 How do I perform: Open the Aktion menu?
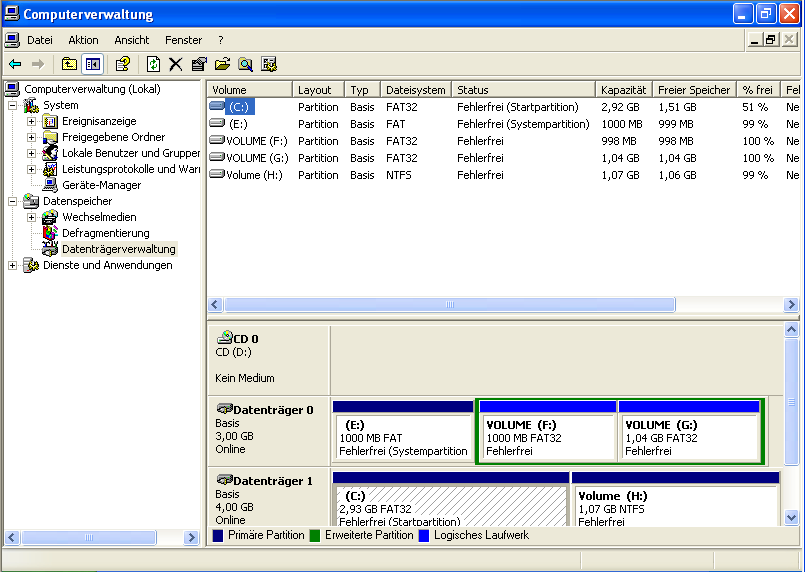click(83, 40)
